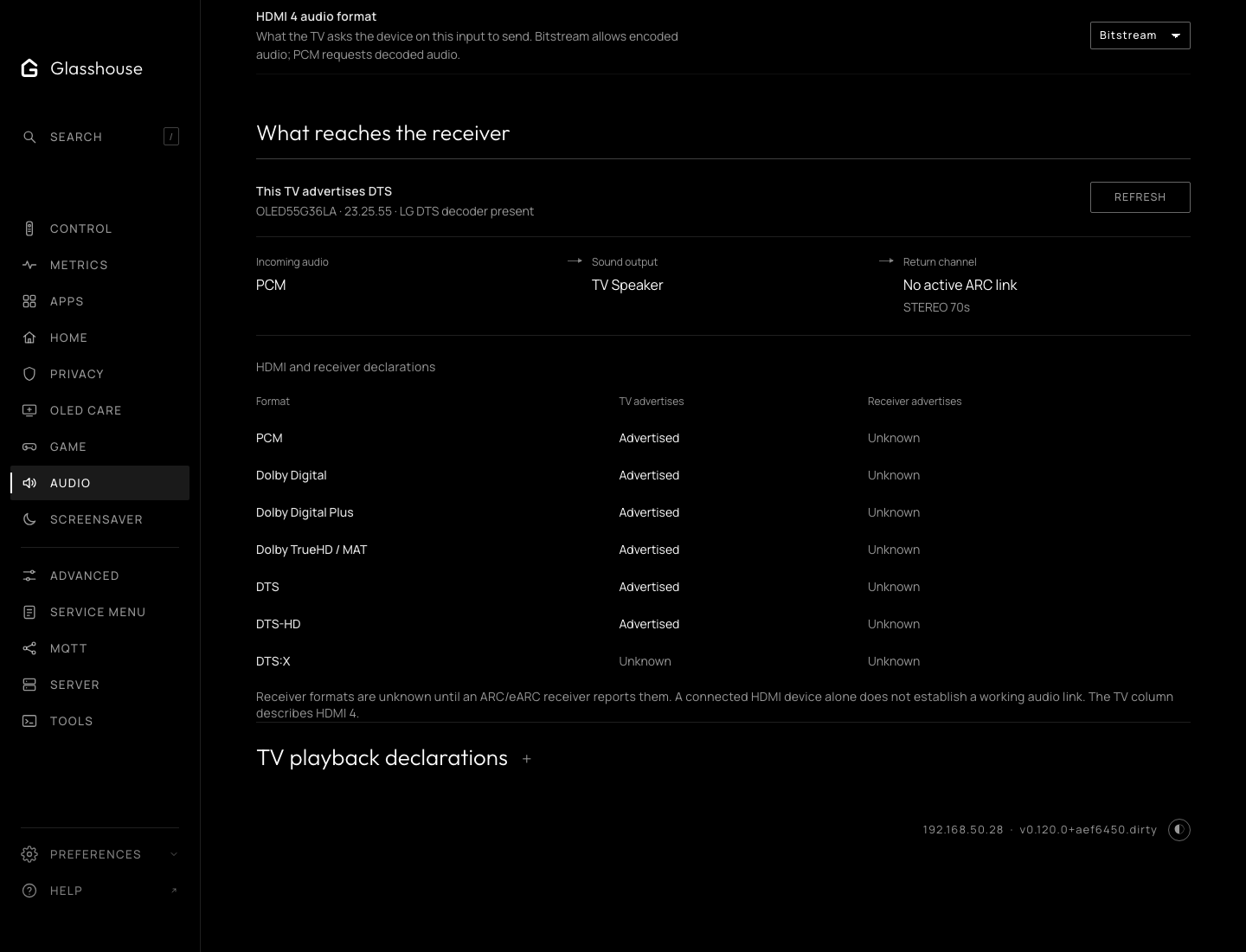Click the Dolby Digital Plus format label

[x=305, y=512]
